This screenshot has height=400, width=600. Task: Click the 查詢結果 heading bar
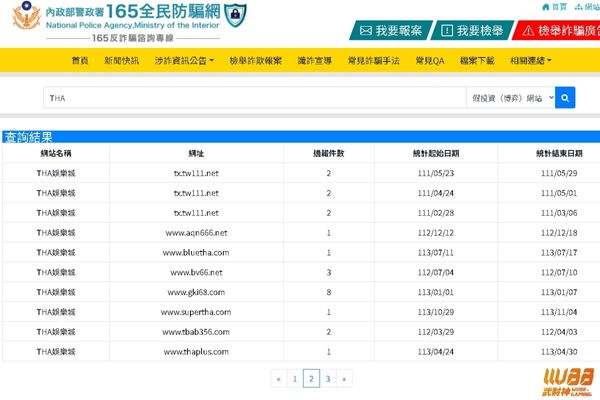[301, 137]
